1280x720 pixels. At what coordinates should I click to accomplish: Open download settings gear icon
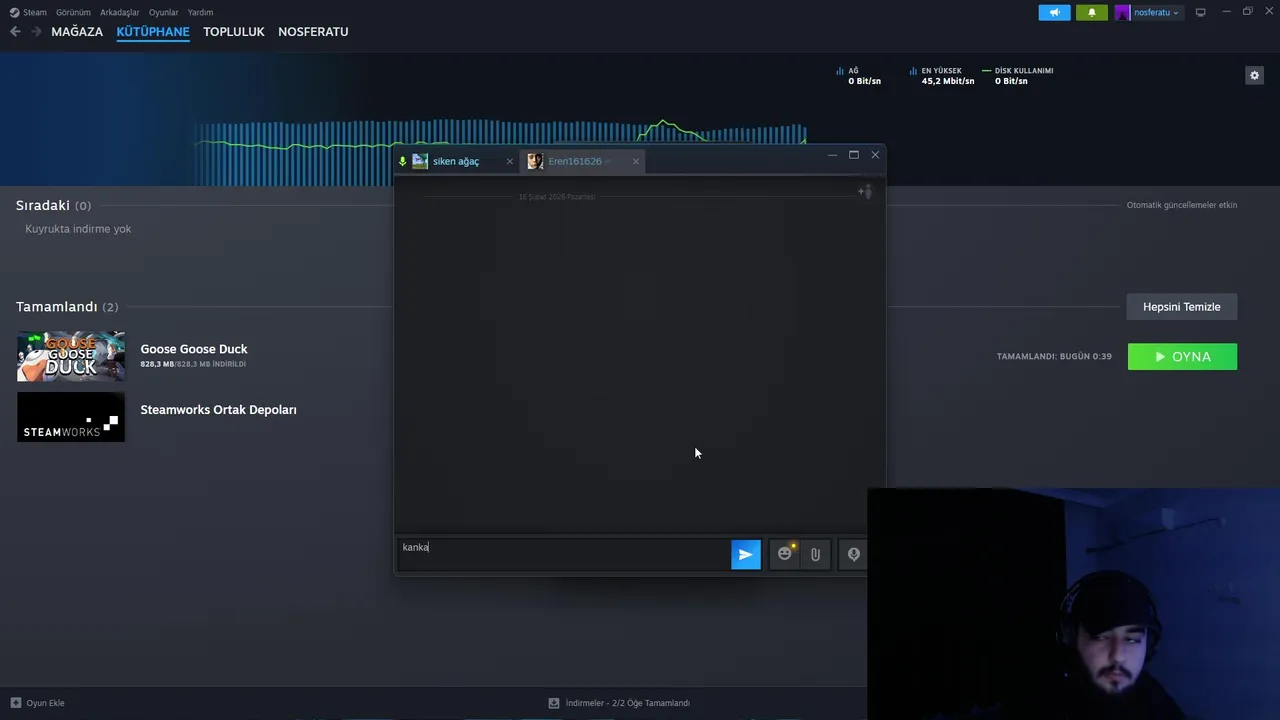1254,75
